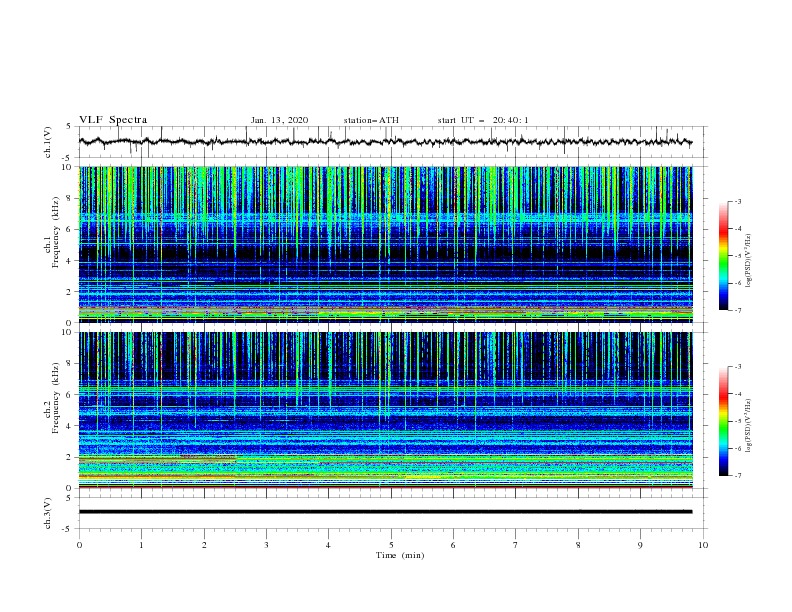Click the ch.3 flat voltage trace
This screenshot has height=612, width=792.
coord(385,512)
